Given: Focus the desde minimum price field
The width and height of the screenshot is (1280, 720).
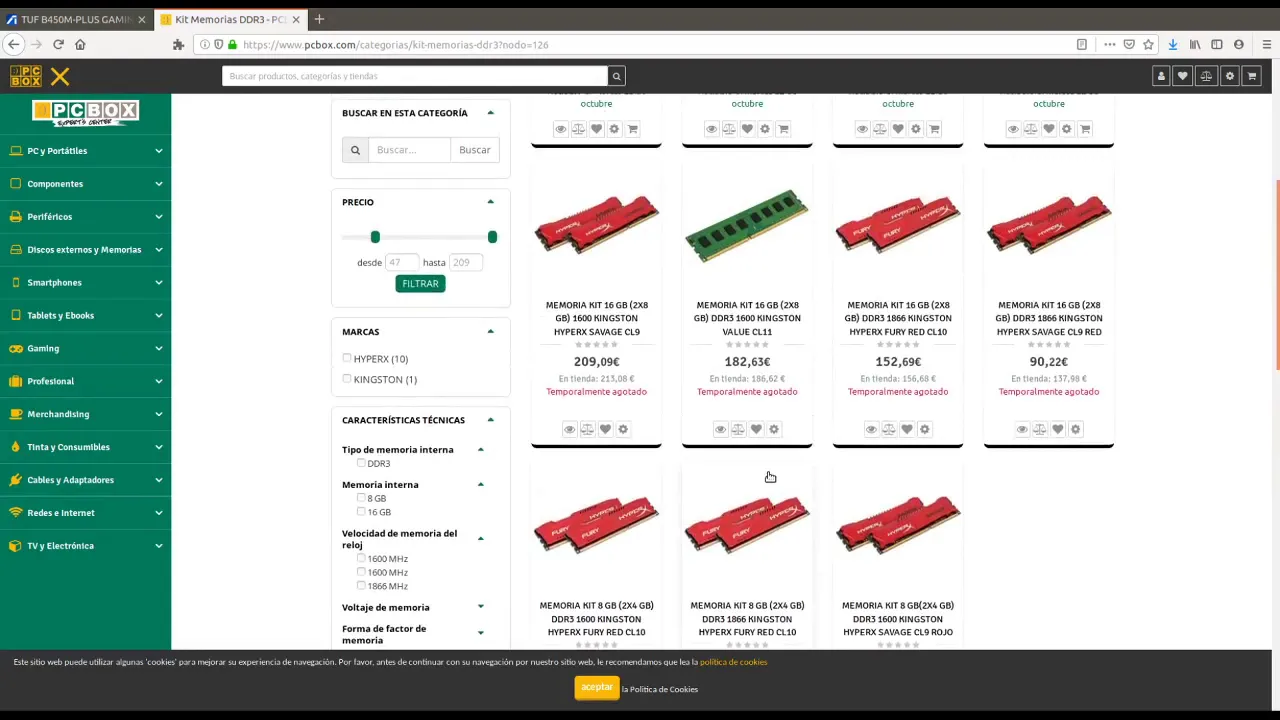Looking at the screenshot, I should (402, 262).
